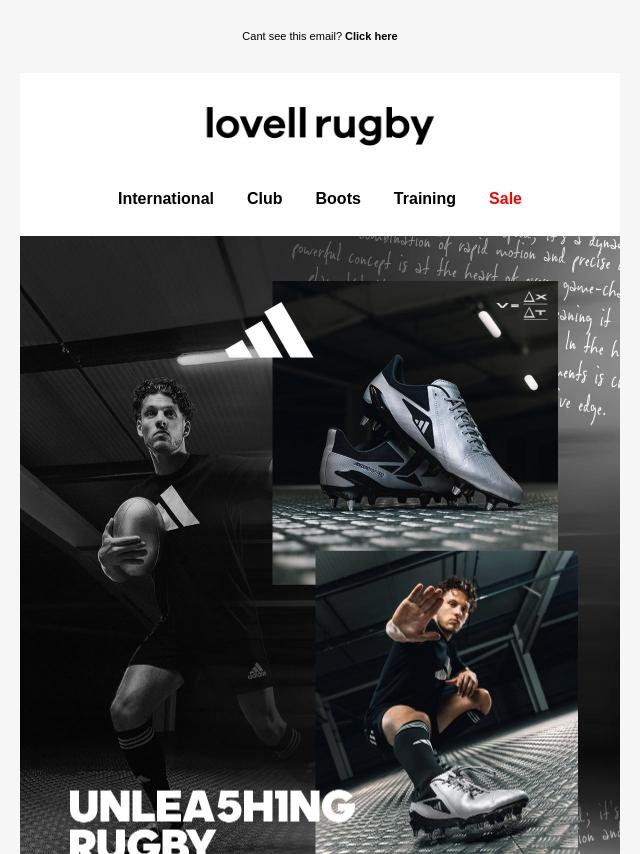Click the lovell rugby logo
This screenshot has width=640, height=854.
320,125
